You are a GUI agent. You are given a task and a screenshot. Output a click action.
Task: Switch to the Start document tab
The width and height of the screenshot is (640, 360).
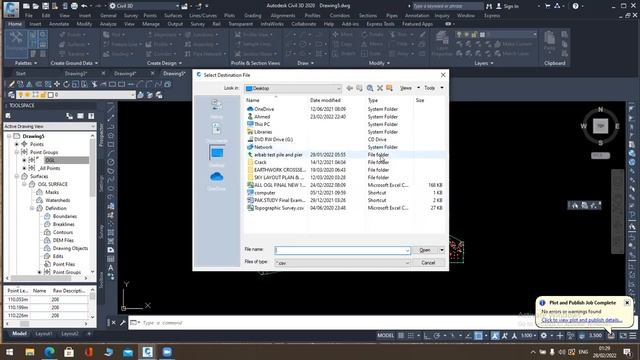(20, 73)
